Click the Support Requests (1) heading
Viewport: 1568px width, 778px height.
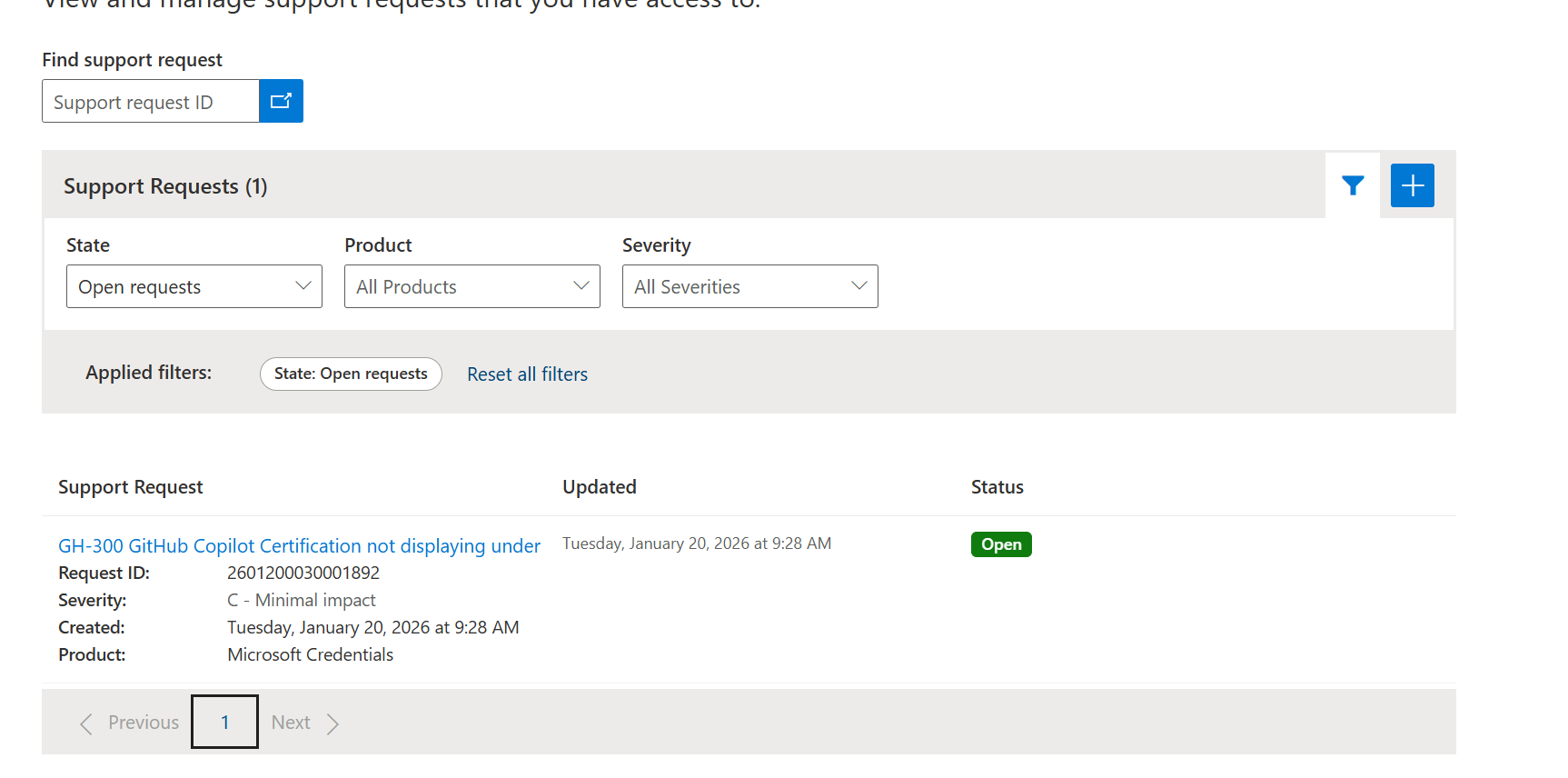[x=165, y=186]
